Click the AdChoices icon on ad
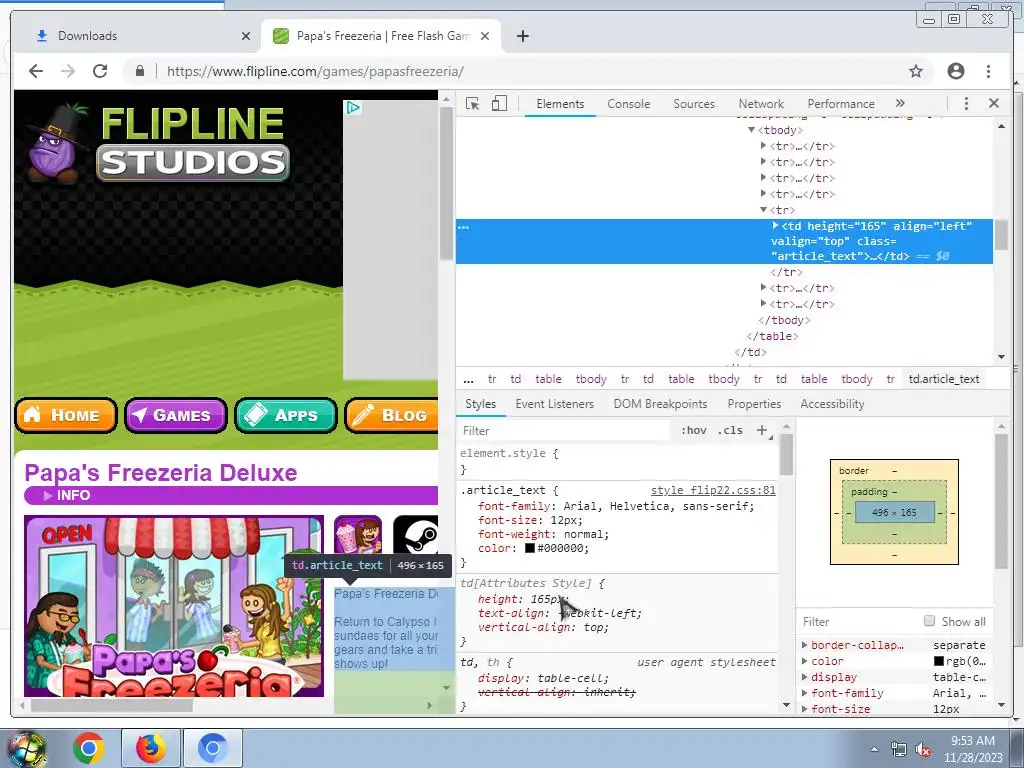The width and height of the screenshot is (1024, 768). [x=353, y=108]
